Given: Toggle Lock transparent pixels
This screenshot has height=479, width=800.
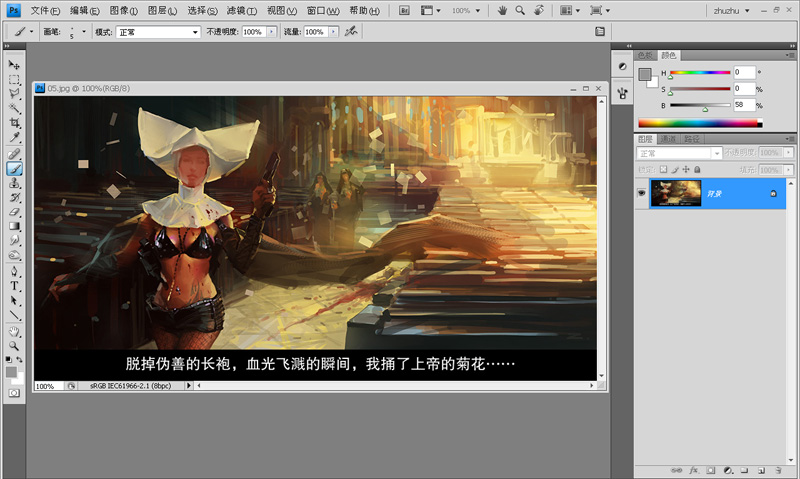Looking at the screenshot, I should pyautogui.click(x=663, y=169).
